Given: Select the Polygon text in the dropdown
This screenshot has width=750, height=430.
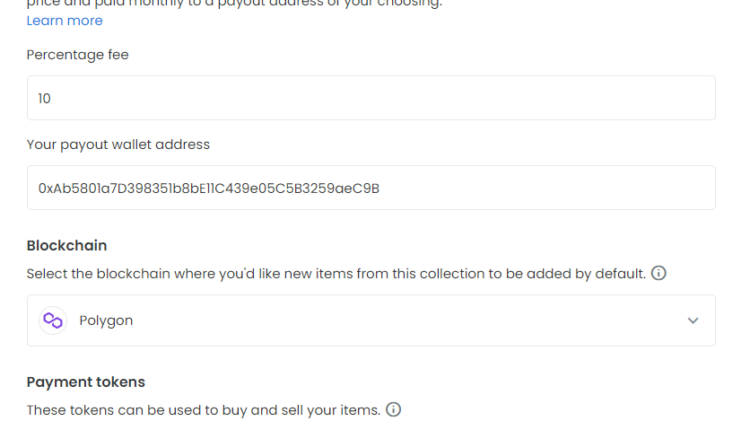Looking at the screenshot, I should tap(106, 321).
